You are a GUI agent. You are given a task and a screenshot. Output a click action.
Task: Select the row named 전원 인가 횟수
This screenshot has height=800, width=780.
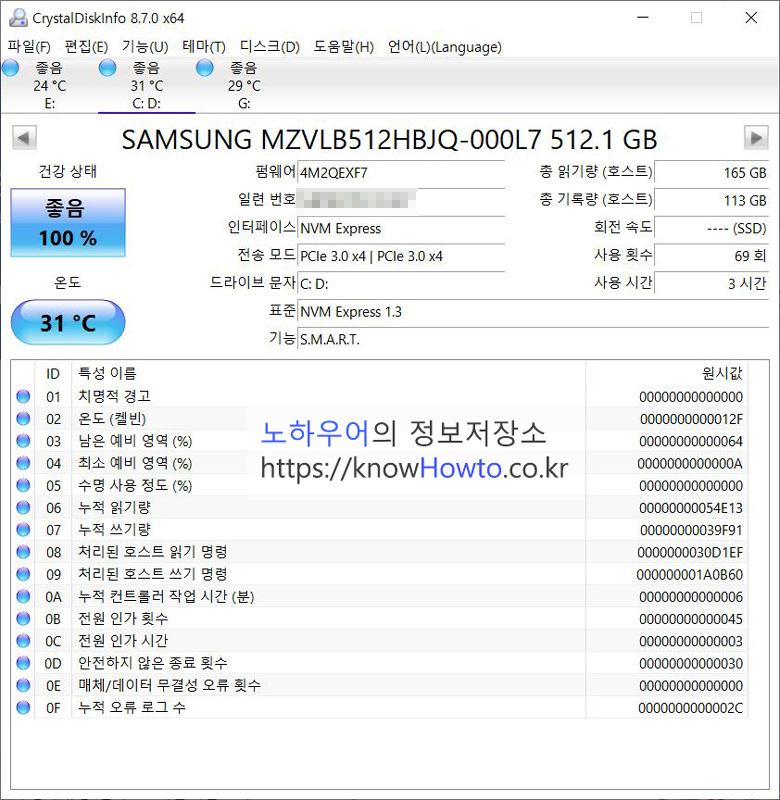(380, 618)
